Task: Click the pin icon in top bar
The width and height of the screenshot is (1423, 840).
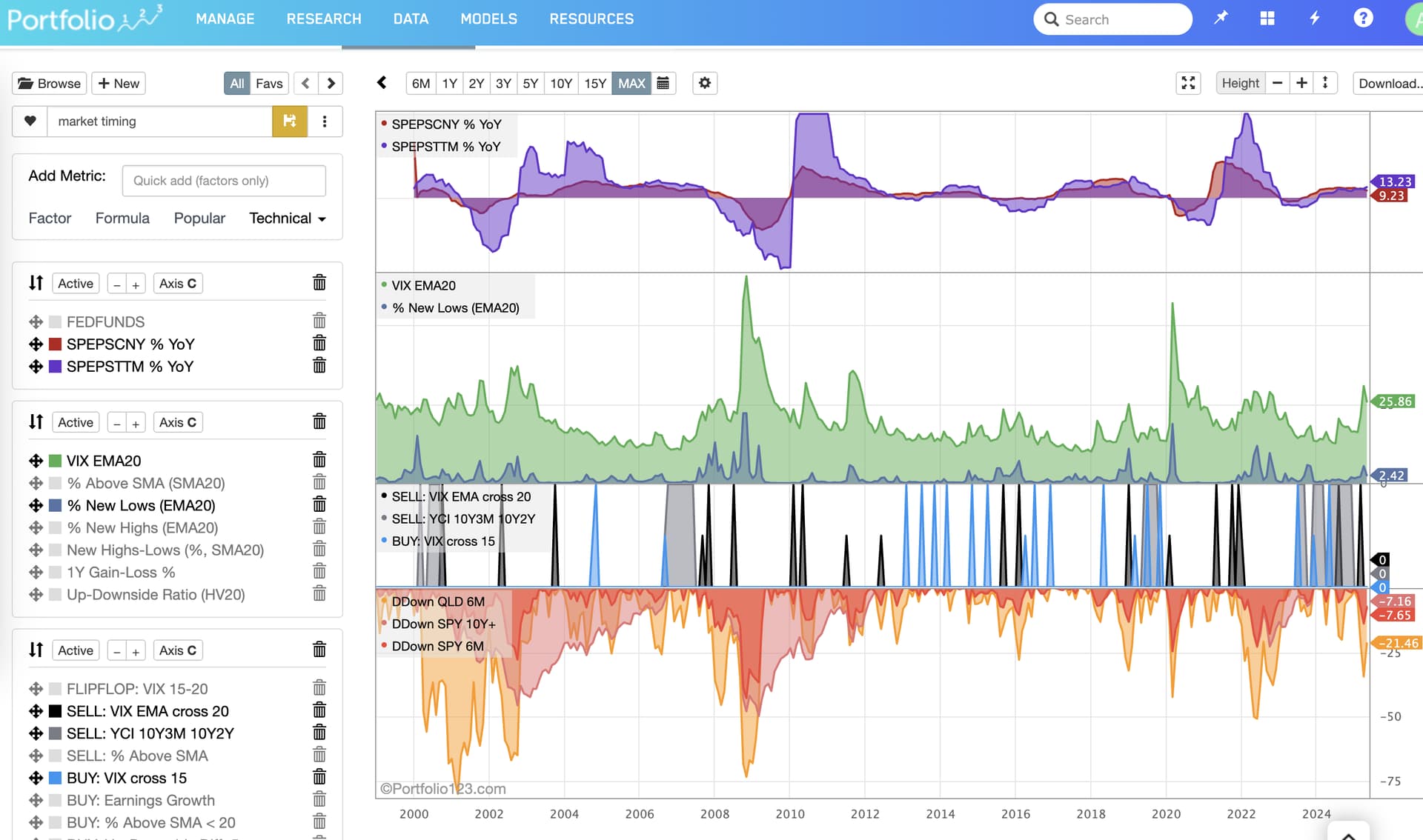Action: pos(1221,18)
